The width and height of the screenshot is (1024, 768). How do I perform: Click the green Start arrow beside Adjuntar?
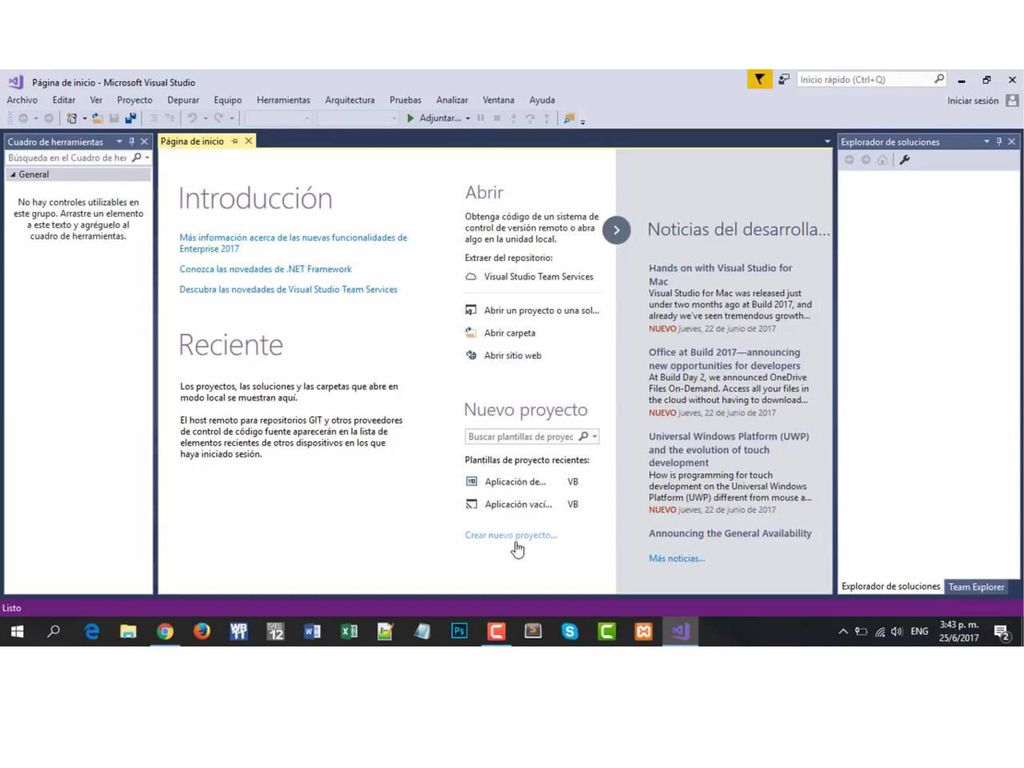(410, 118)
